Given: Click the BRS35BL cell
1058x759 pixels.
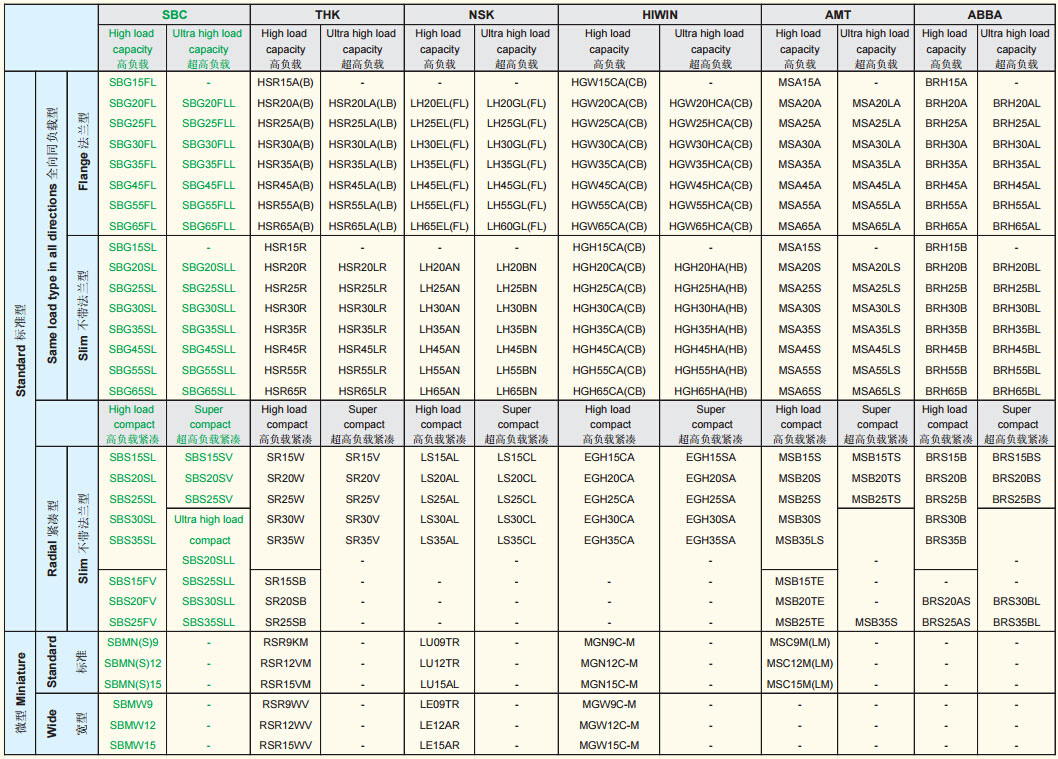Looking at the screenshot, I should pyautogui.click(x=1016, y=622).
